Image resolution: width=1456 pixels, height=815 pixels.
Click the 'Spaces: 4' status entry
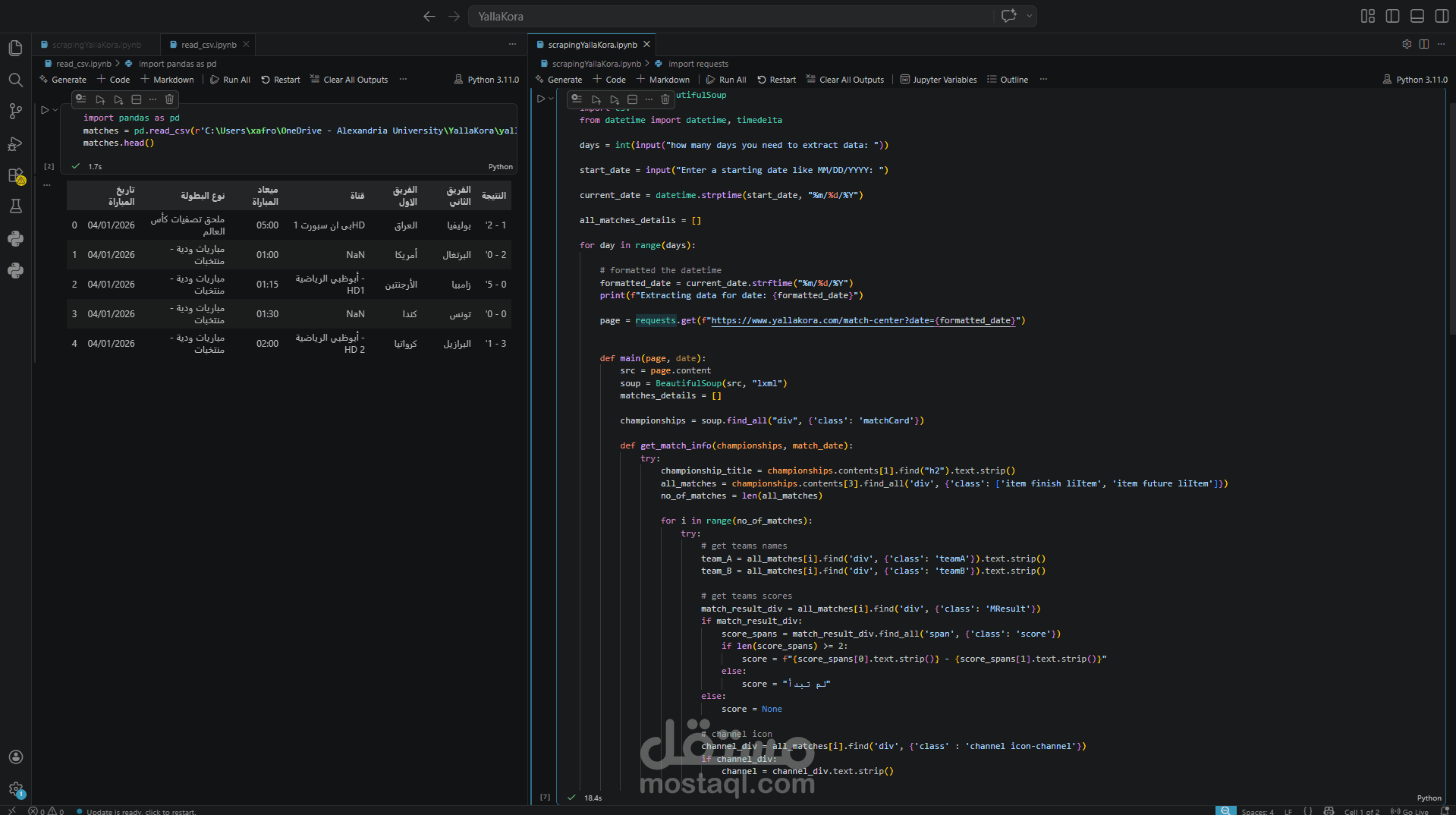tap(1257, 811)
